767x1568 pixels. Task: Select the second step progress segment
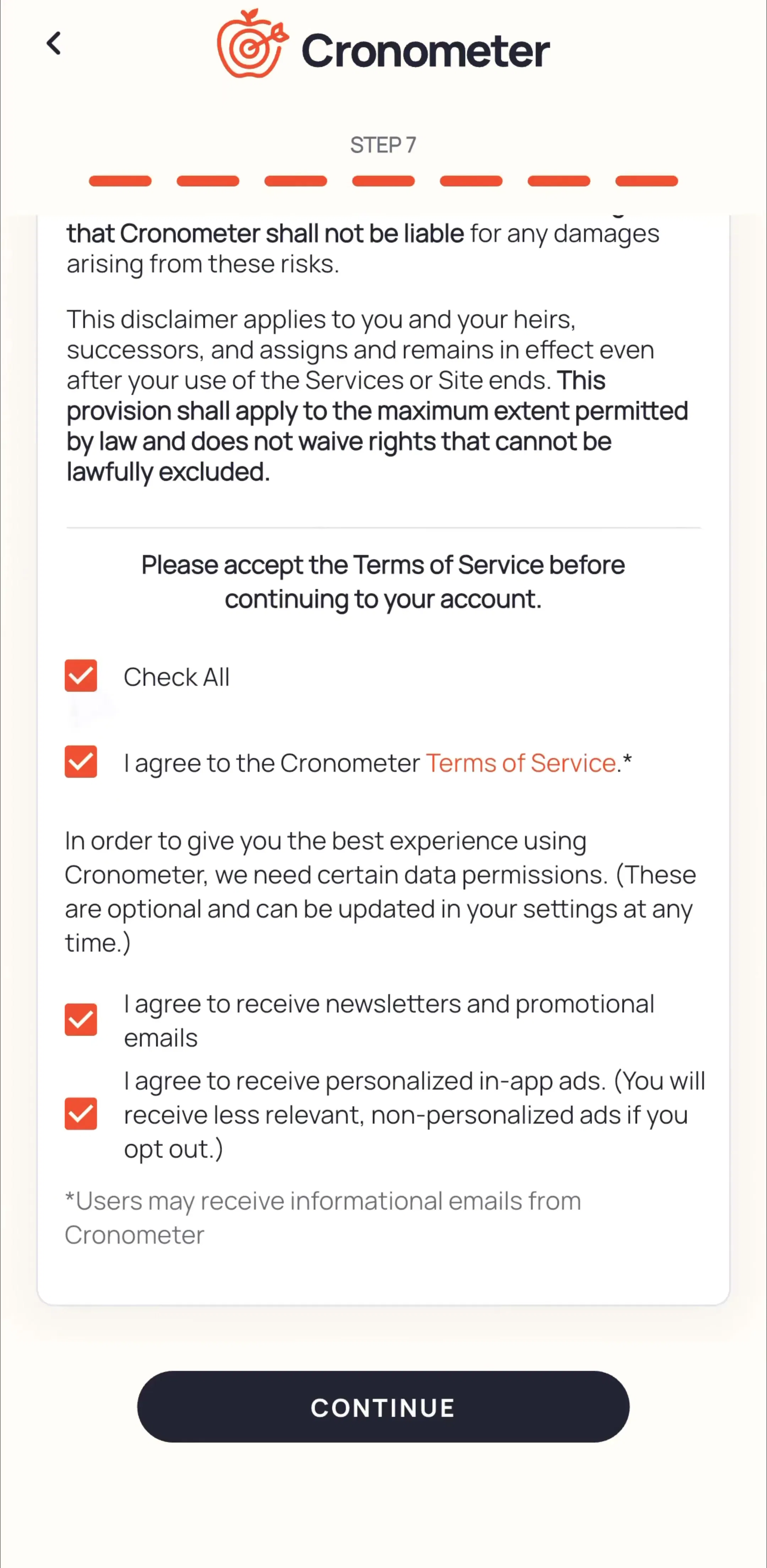208,181
